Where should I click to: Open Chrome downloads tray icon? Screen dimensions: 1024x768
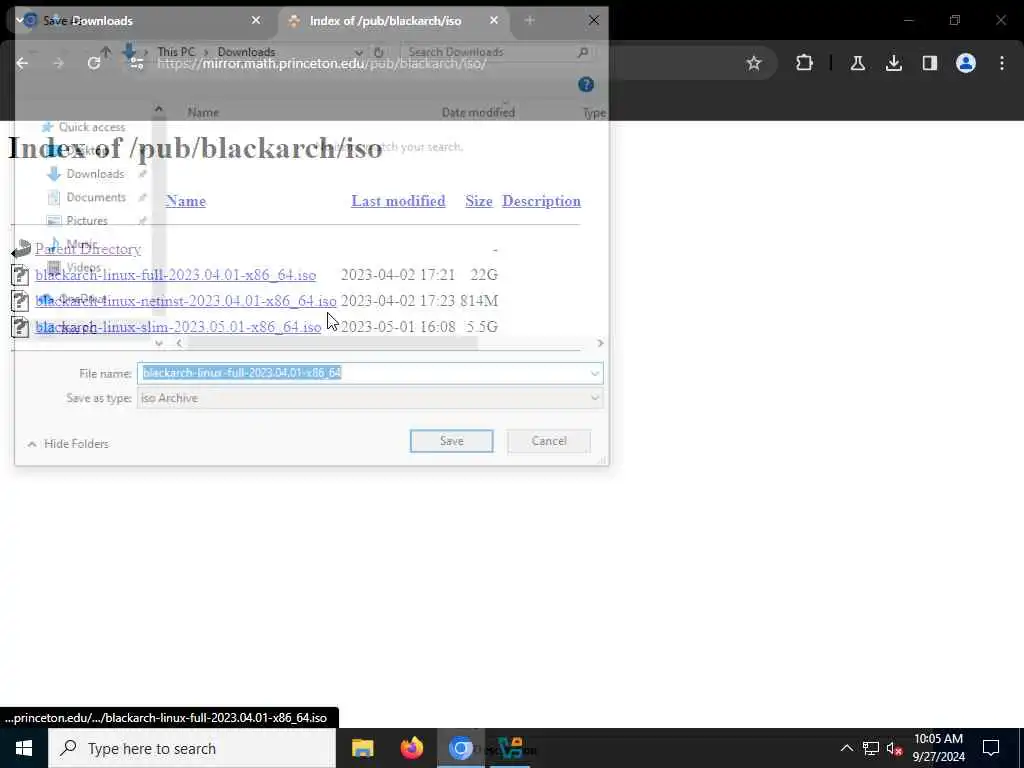(x=893, y=63)
